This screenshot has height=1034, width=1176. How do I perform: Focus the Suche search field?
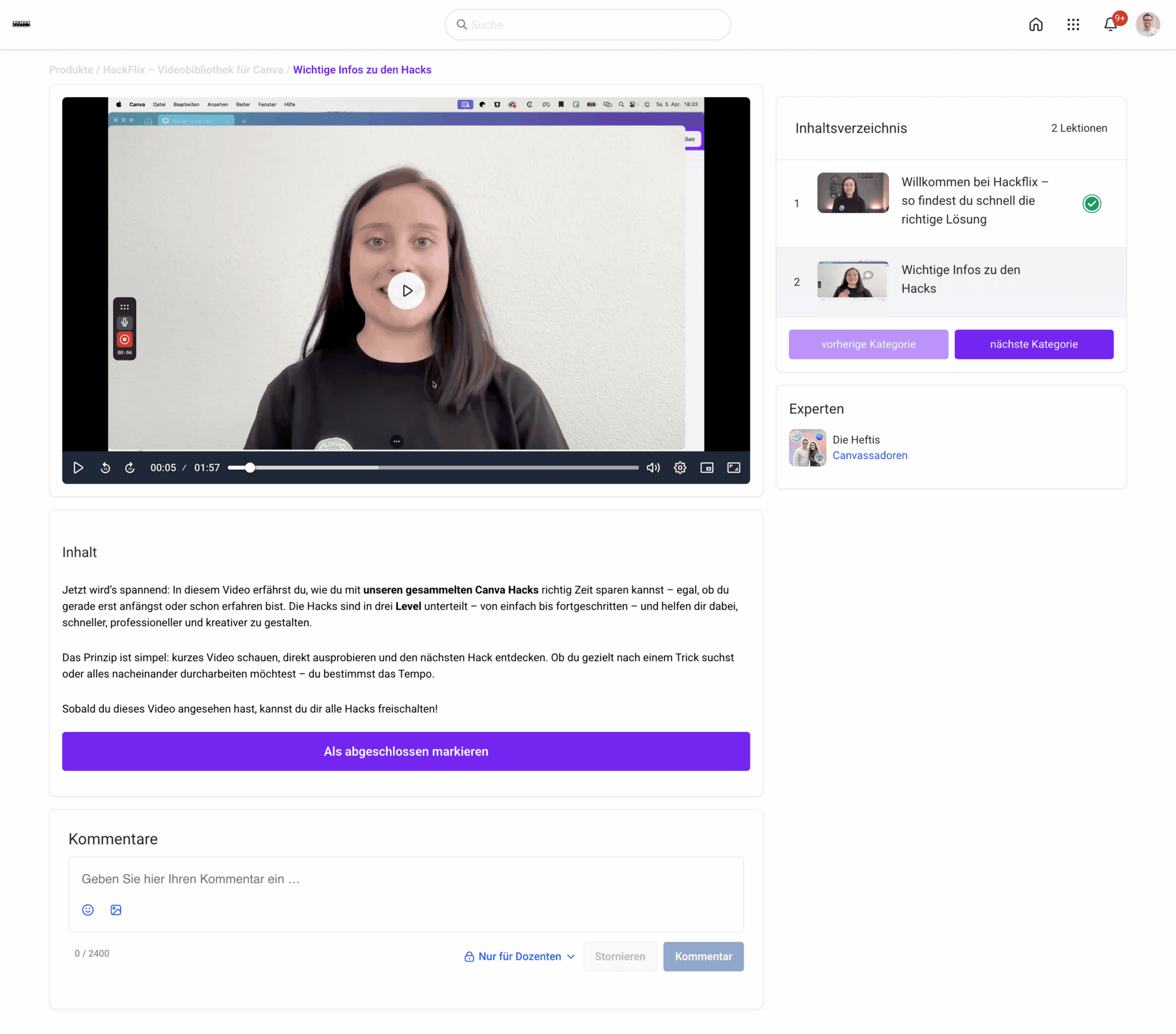tap(587, 24)
